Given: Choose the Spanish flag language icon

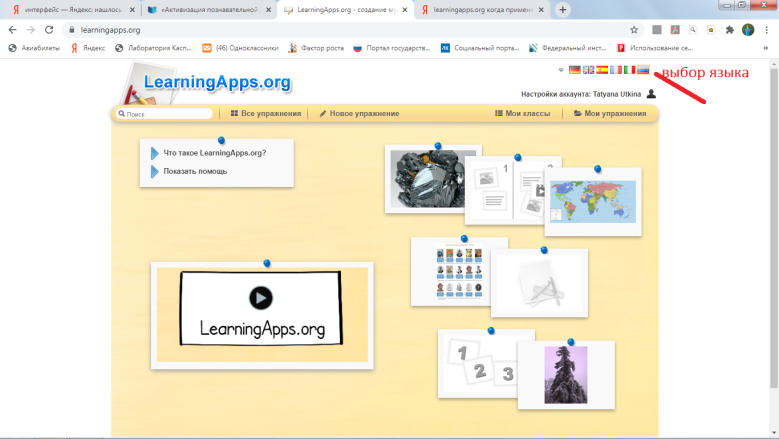Looking at the screenshot, I should click(x=602, y=70).
